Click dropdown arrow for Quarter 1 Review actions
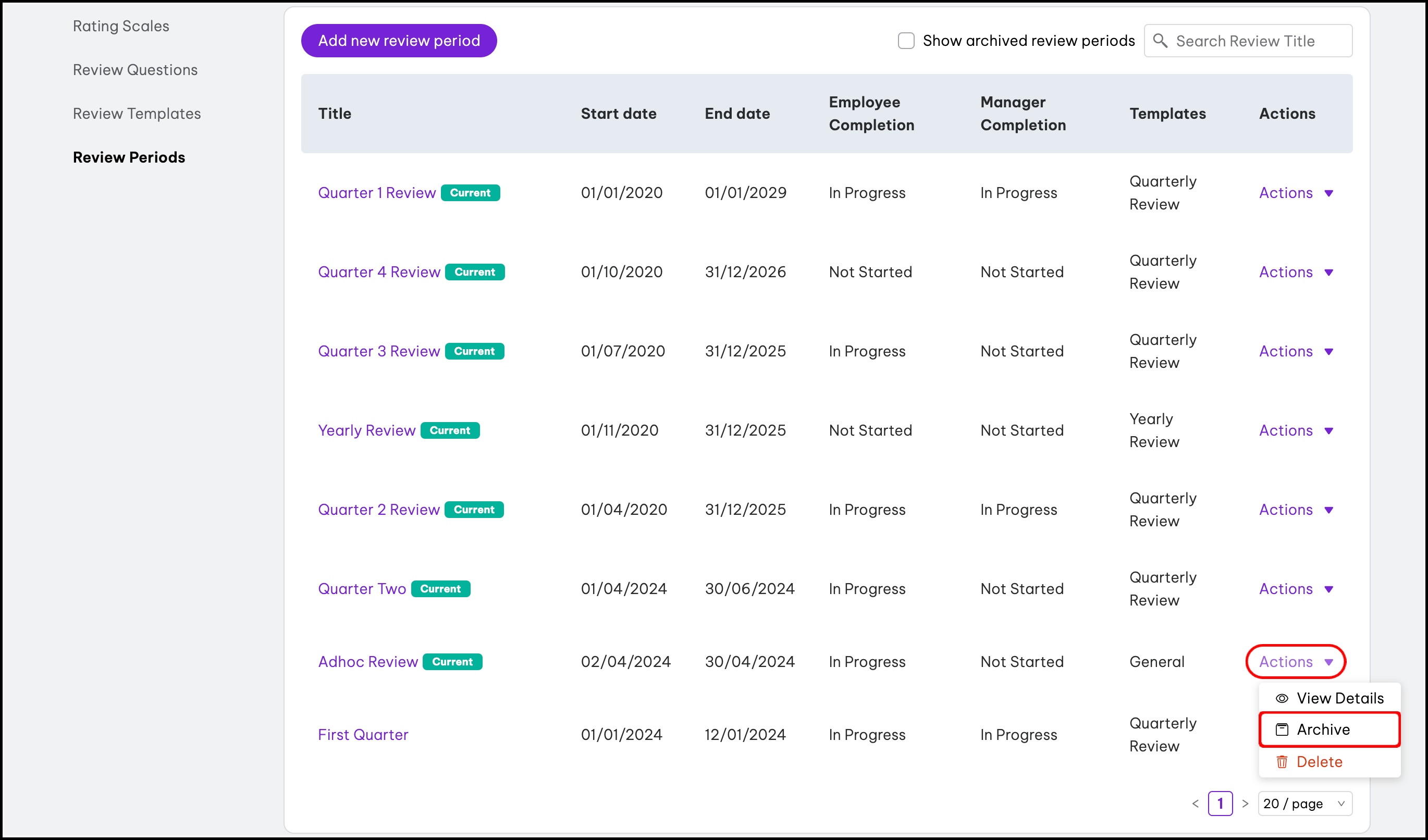1428x840 pixels. 1329,193
